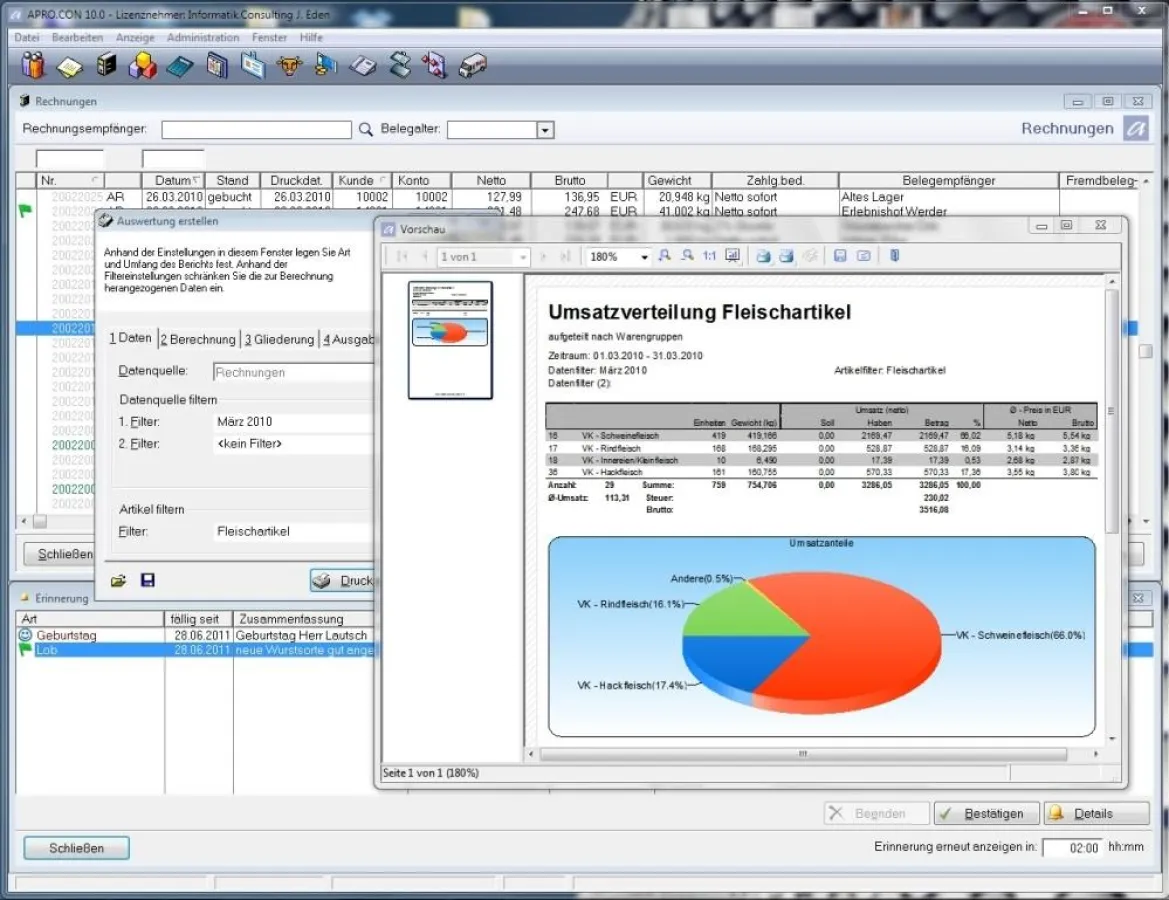Image resolution: width=1169 pixels, height=900 pixels.
Task: Click the colored cubes toolbar icon
Action: [x=143, y=67]
